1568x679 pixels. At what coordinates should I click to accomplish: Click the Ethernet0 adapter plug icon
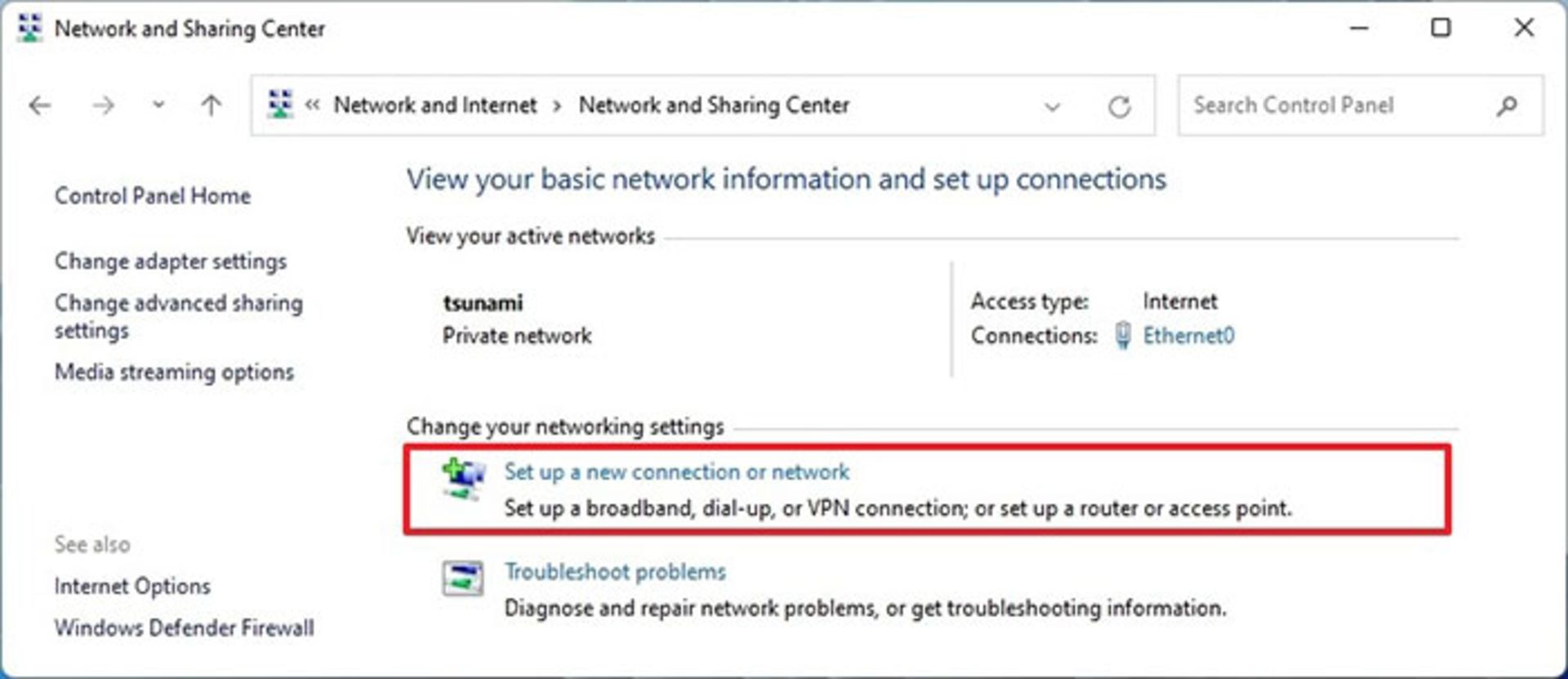pos(1124,336)
